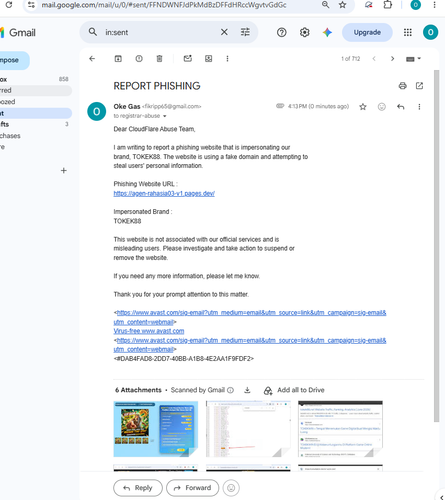
Task: Click the browser address bar URL
Action: 163,5
